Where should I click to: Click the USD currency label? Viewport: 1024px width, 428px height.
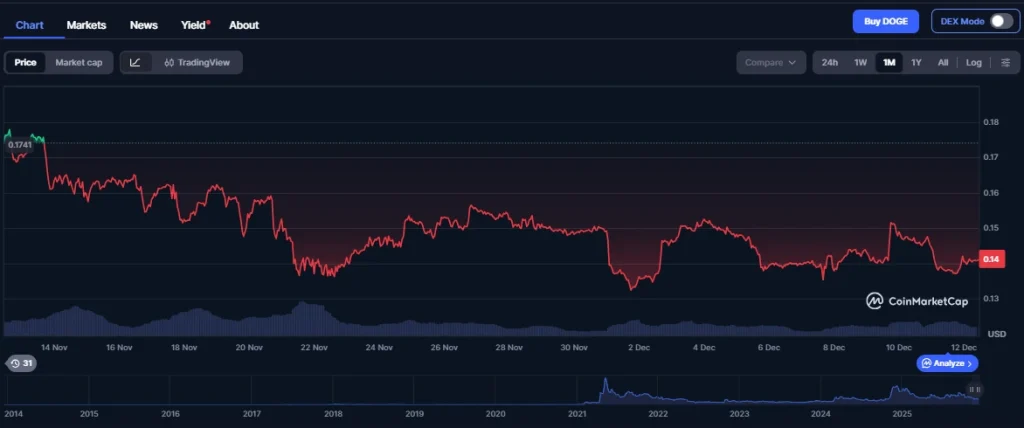pos(997,334)
